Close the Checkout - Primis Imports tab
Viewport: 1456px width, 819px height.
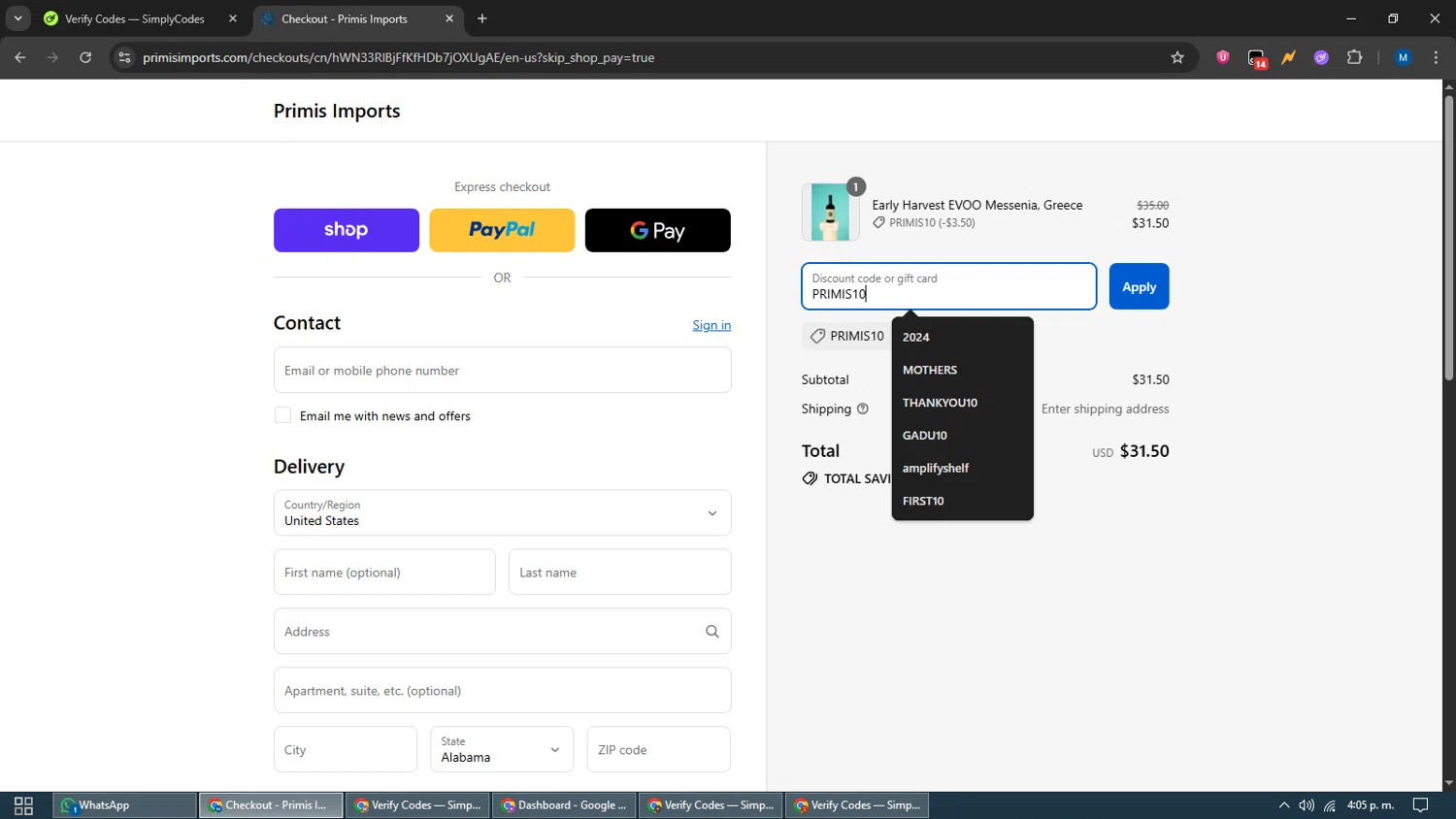coord(449,18)
